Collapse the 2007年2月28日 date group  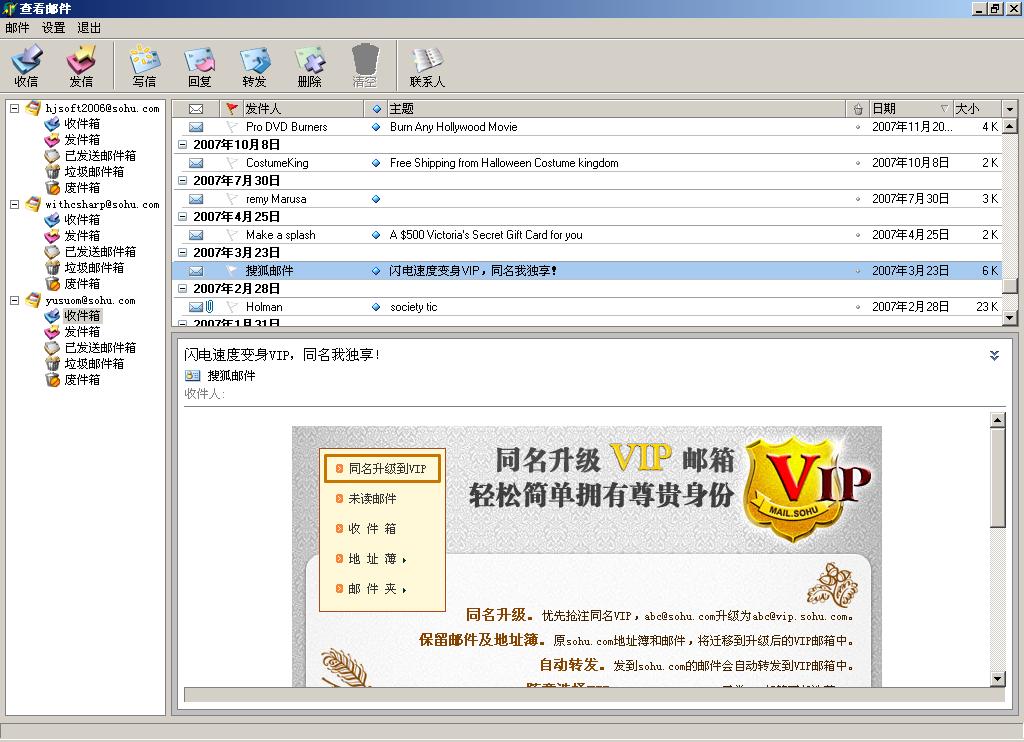(183, 288)
